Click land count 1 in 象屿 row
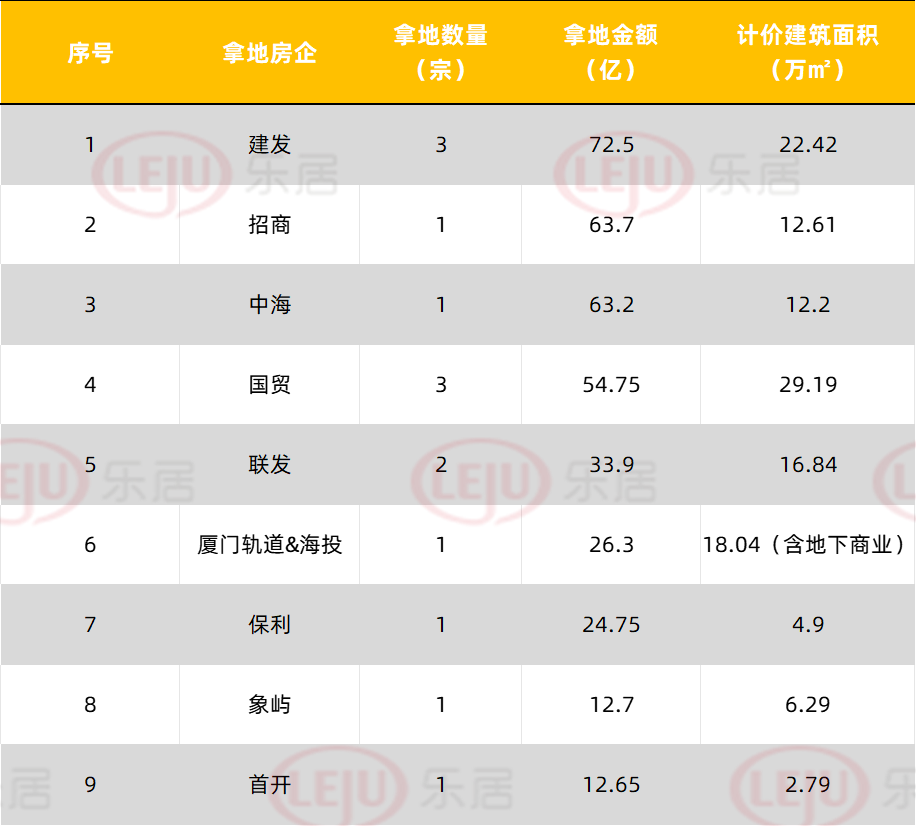Viewport: 916px width, 826px height. (x=441, y=704)
